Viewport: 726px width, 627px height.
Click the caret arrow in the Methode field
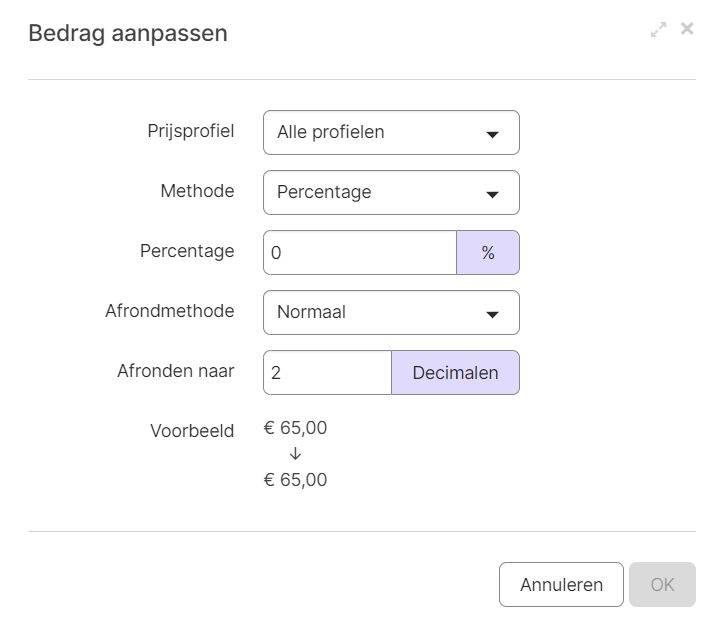(x=492, y=194)
